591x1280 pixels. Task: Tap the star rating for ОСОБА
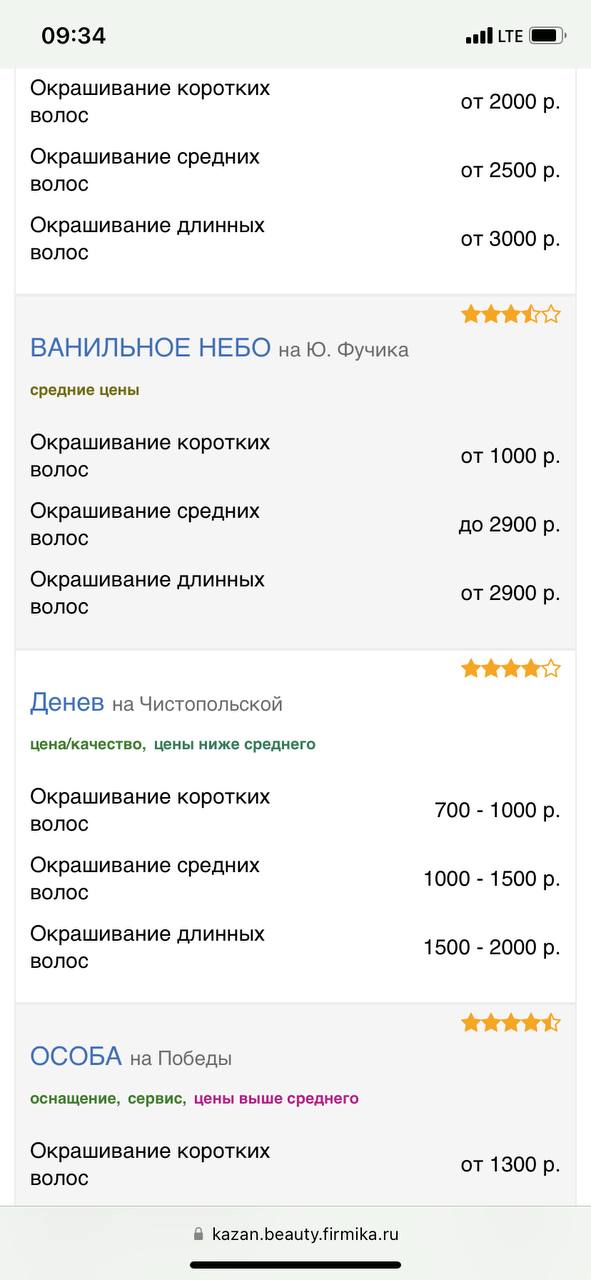pos(511,1022)
